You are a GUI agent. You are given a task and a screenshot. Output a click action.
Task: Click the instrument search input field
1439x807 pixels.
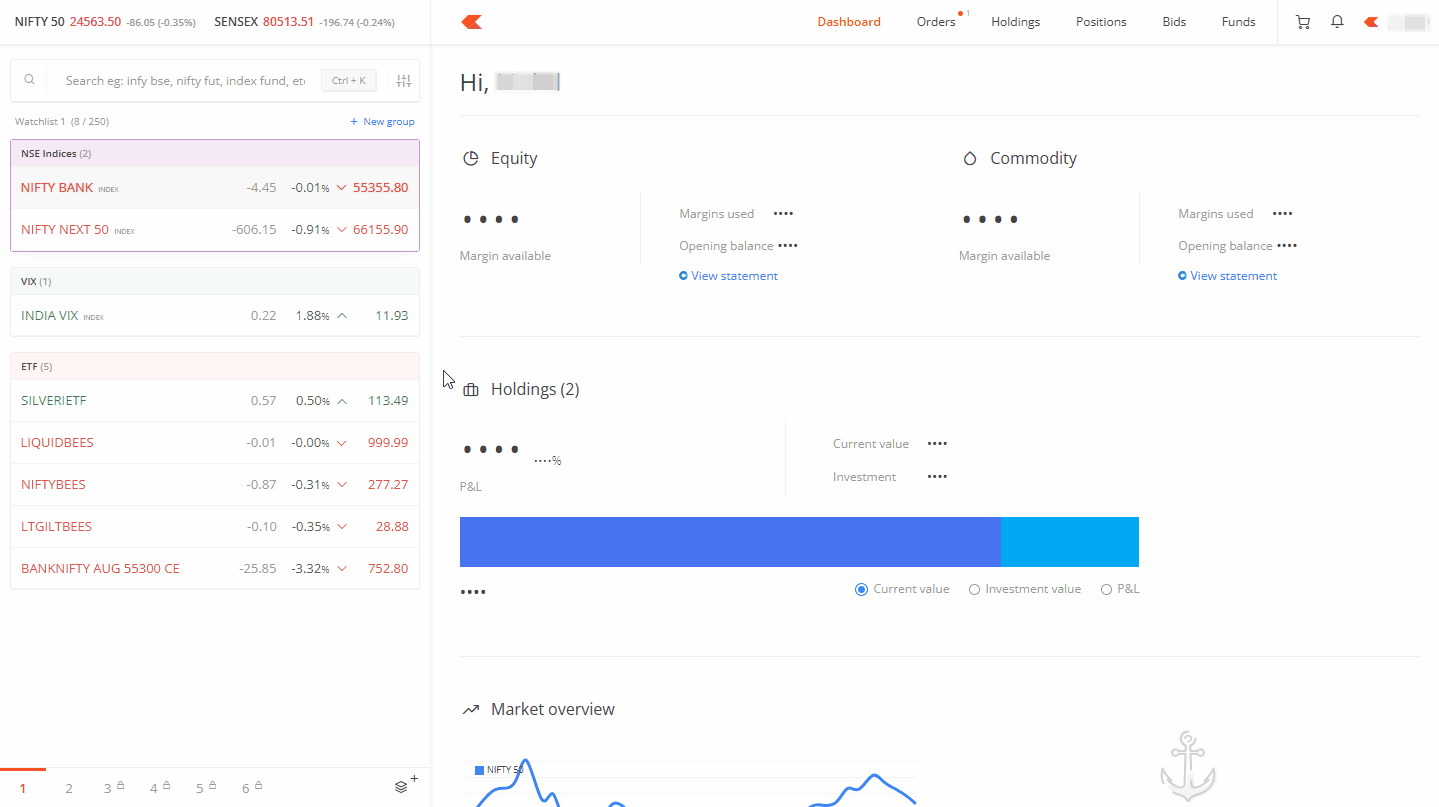[185, 81]
